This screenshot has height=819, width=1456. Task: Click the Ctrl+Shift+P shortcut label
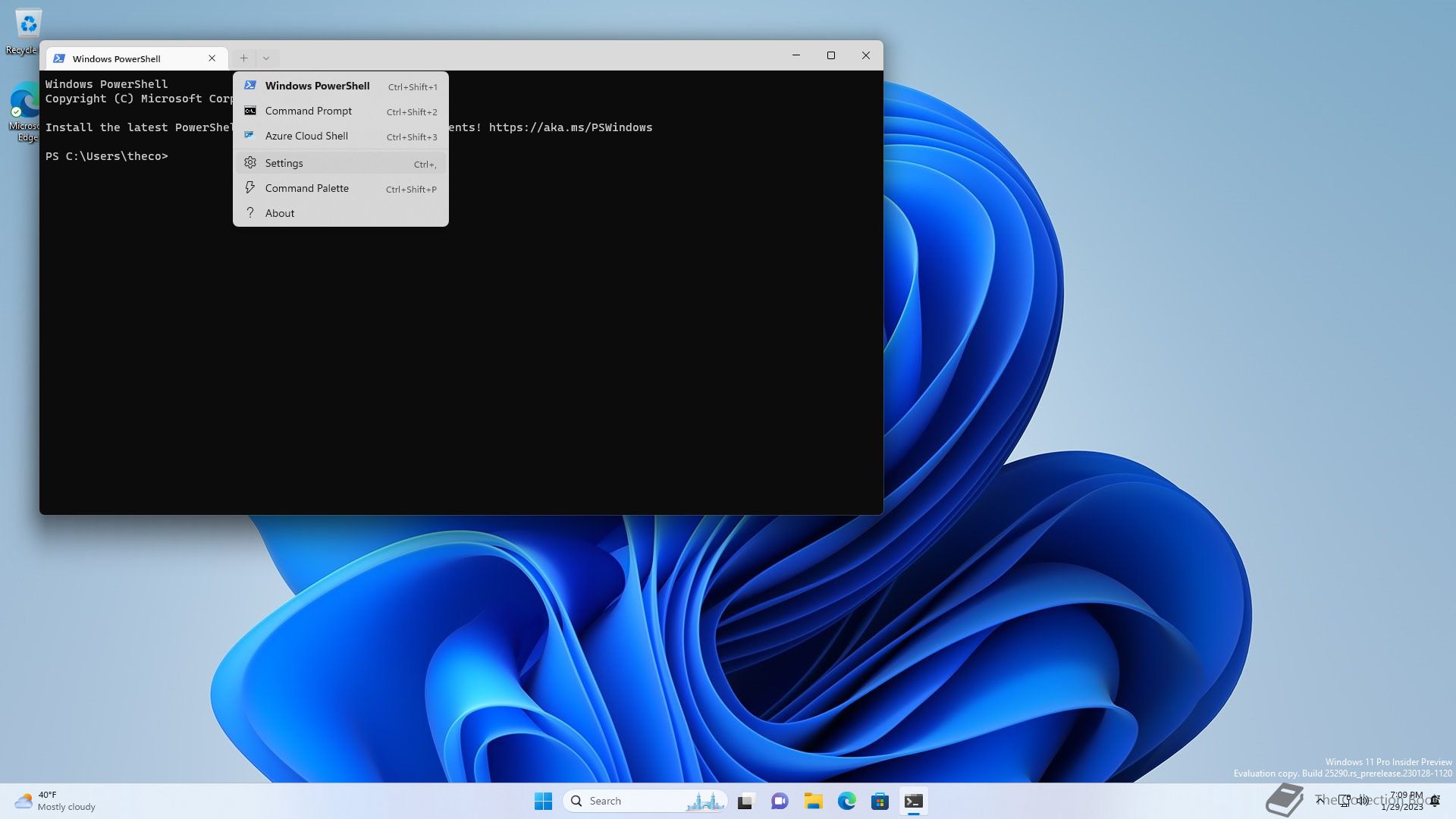(411, 190)
